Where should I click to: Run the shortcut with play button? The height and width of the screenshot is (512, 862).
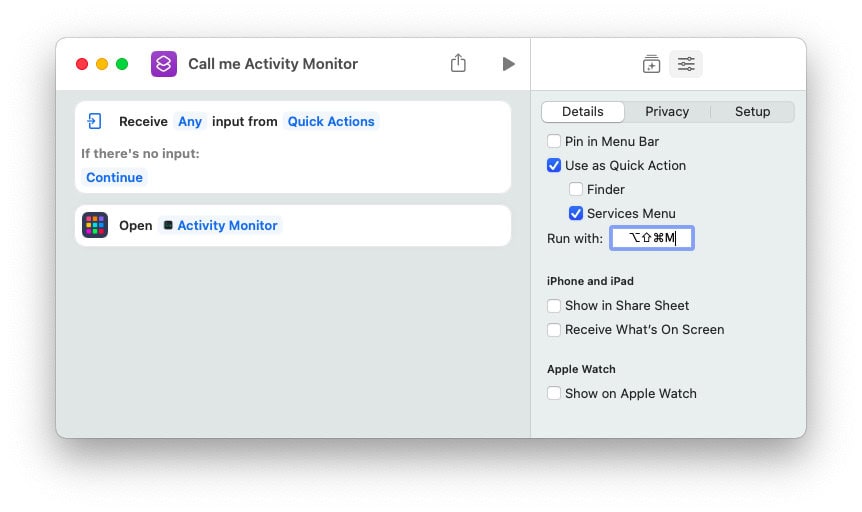(509, 64)
